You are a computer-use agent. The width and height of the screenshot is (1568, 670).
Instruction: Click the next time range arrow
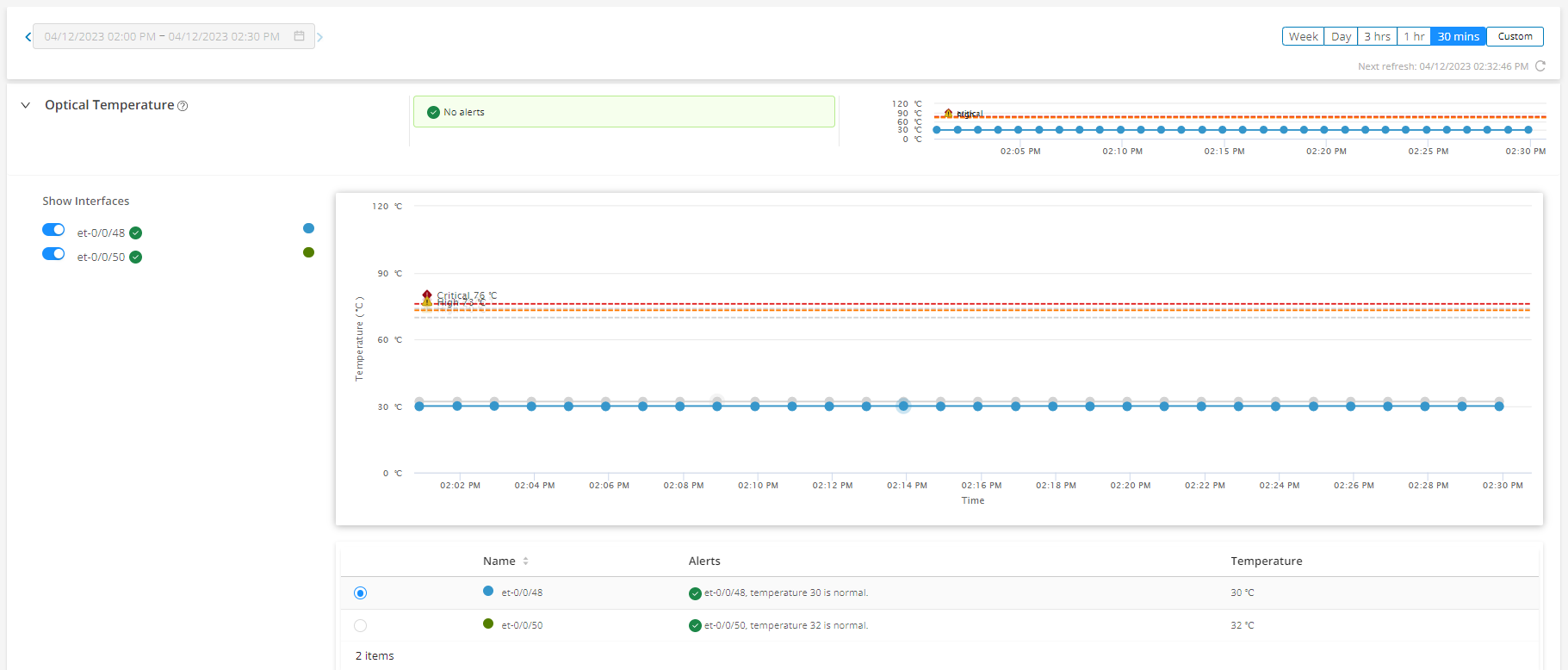pos(320,37)
